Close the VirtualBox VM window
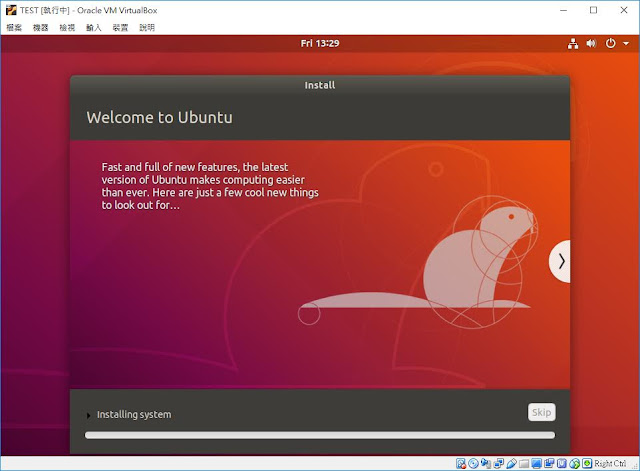Screen dimensions: 640x471 pyautogui.click(x=624, y=10)
